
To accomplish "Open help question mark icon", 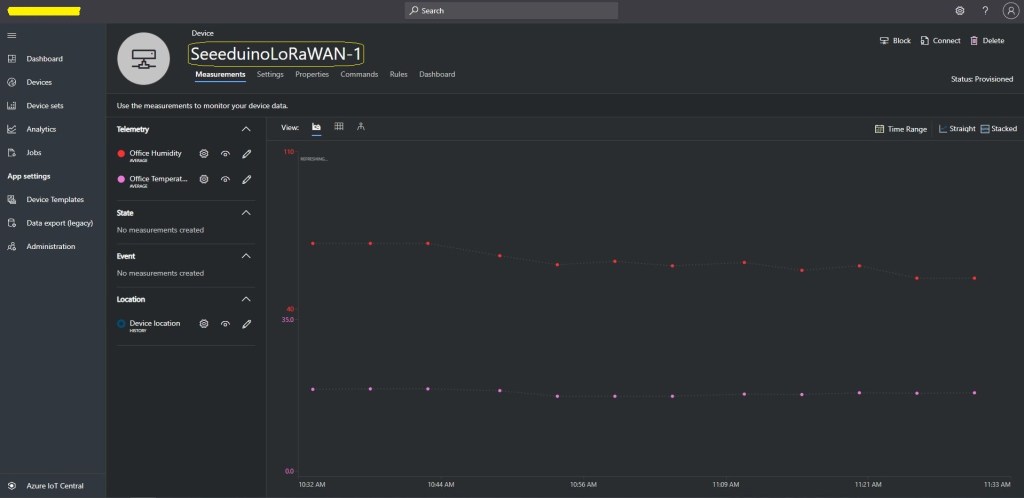I will (x=985, y=11).
